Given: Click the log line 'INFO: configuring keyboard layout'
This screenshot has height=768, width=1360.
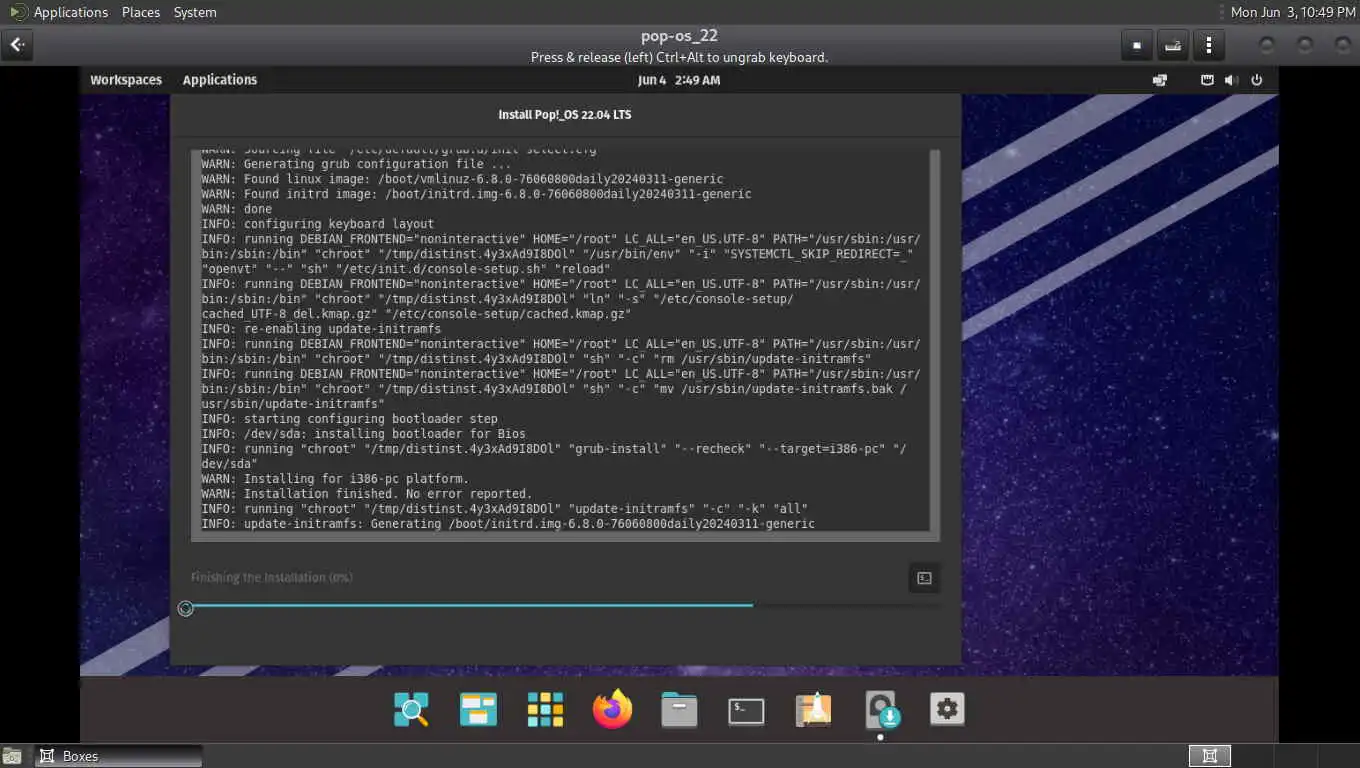Looking at the screenshot, I should [318, 224].
